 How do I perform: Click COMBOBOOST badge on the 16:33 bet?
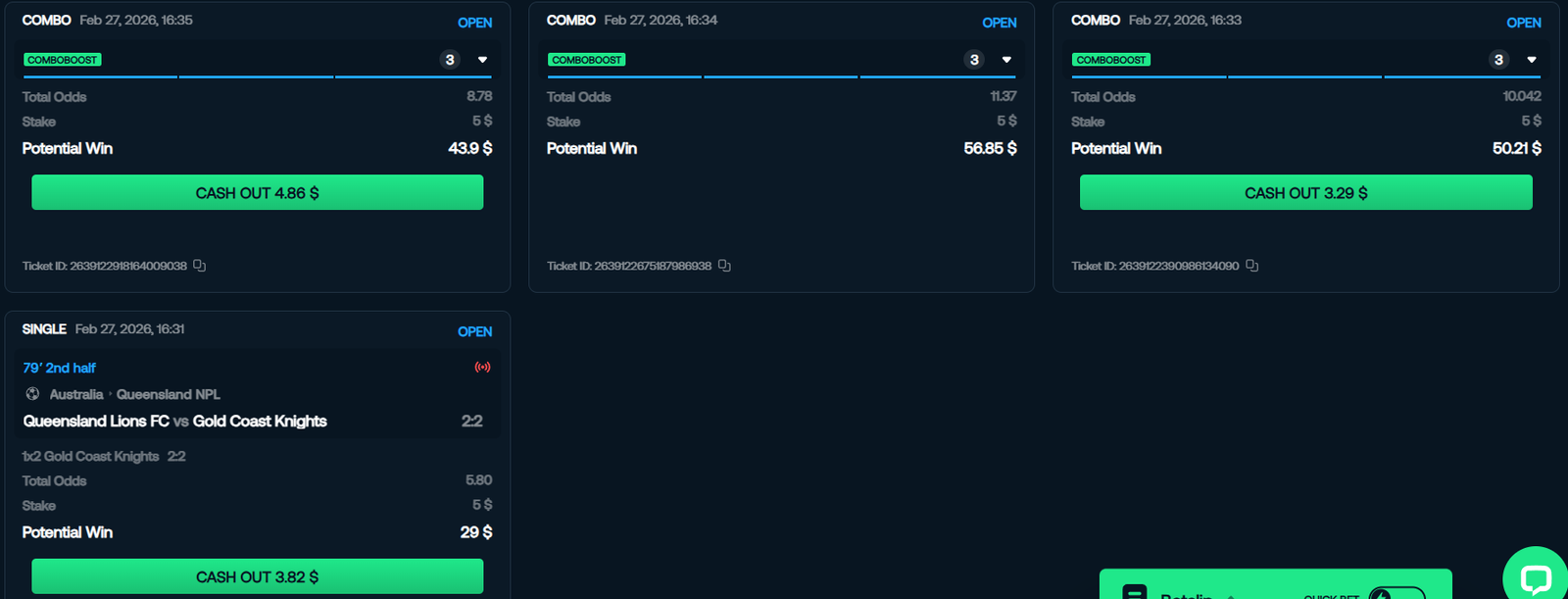point(1111,60)
